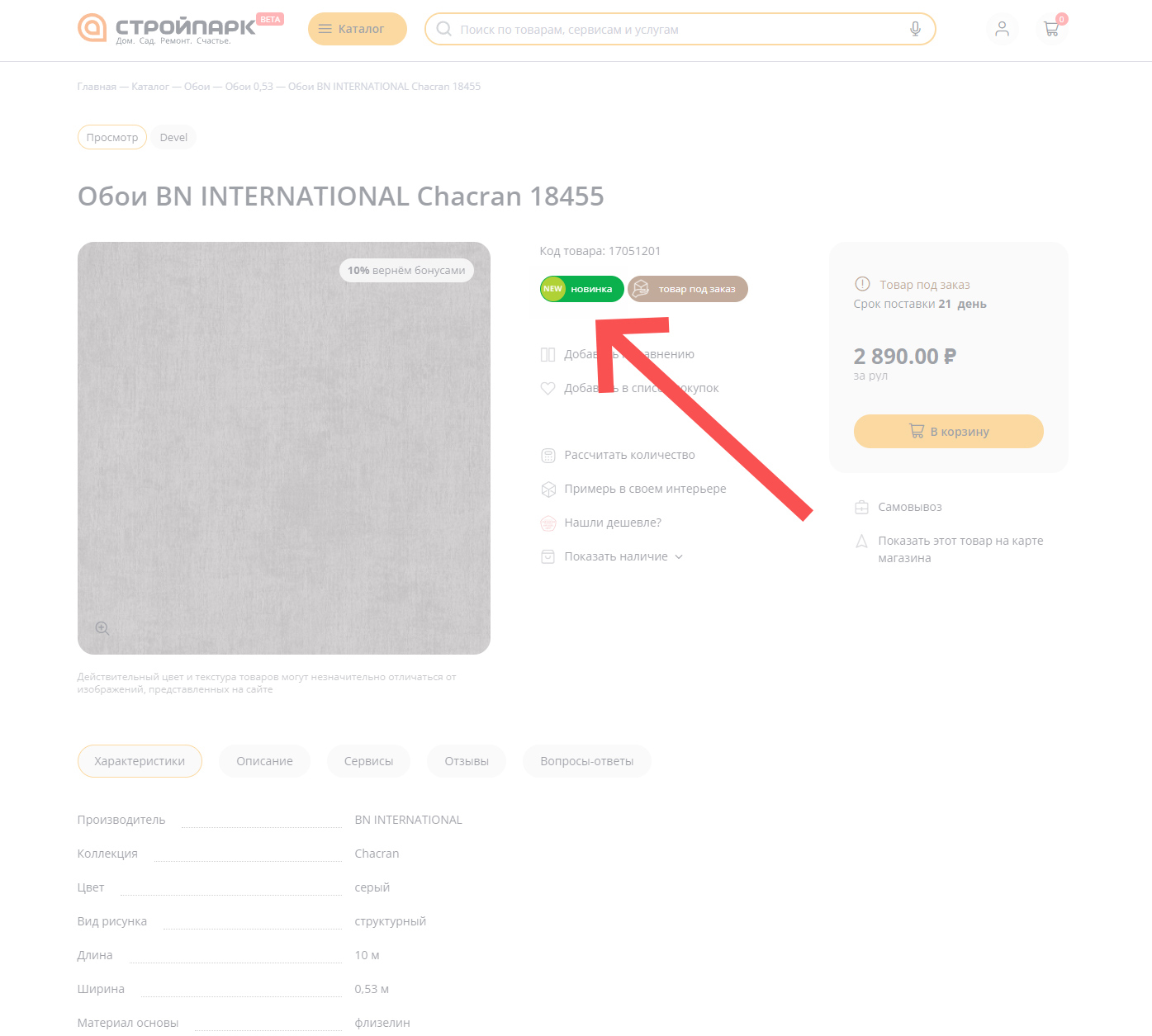Image resolution: width=1152 pixels, height=1036 pixels.
Task: Click the gray wallpaper product image
Action: pos(283,447)
